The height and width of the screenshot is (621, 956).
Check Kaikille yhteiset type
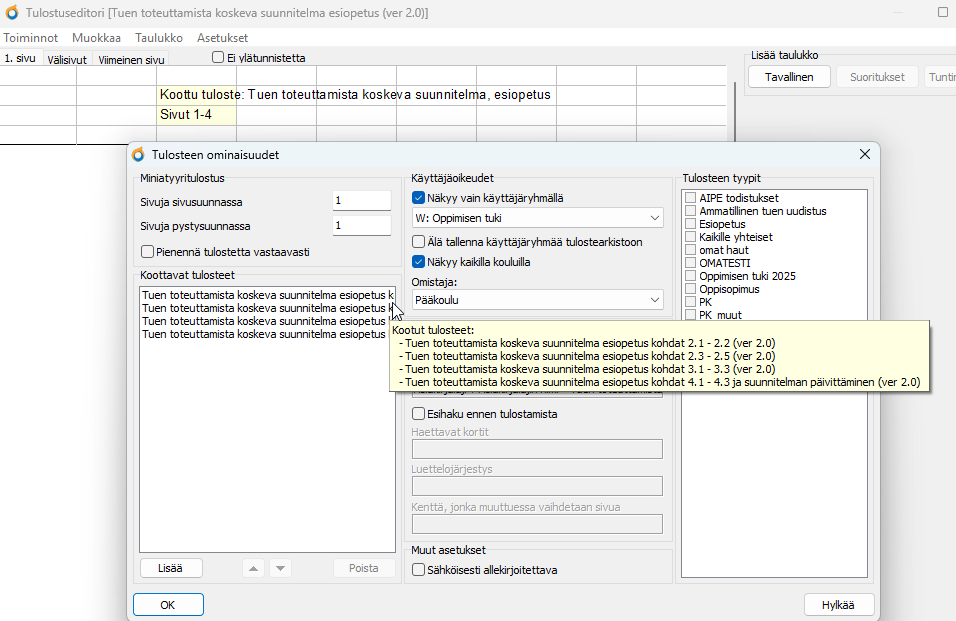[x=690, y=236]
